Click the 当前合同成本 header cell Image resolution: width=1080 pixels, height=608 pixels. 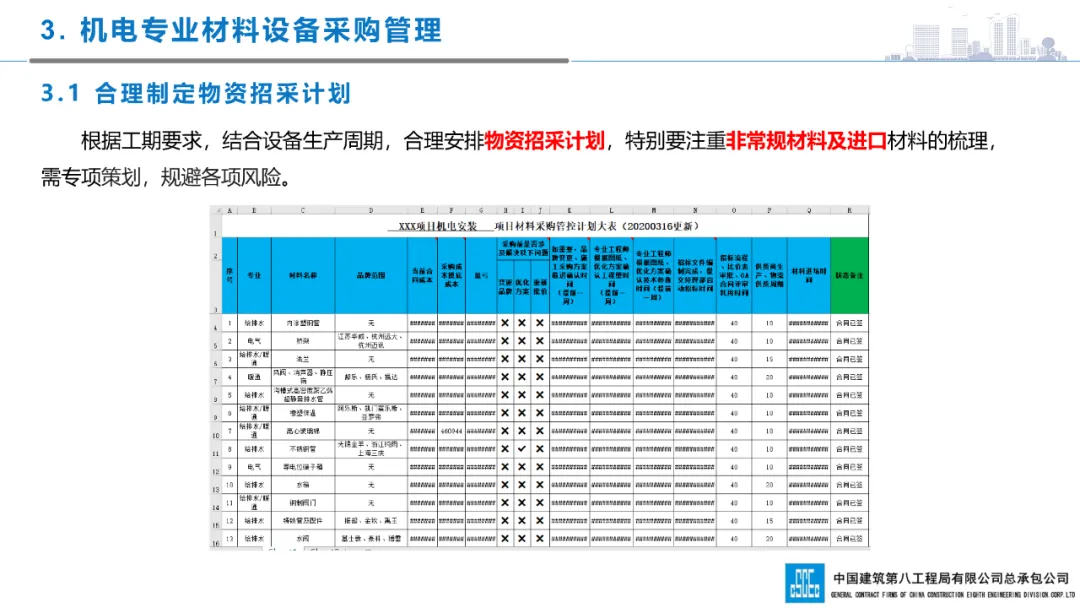click(422, 275)
